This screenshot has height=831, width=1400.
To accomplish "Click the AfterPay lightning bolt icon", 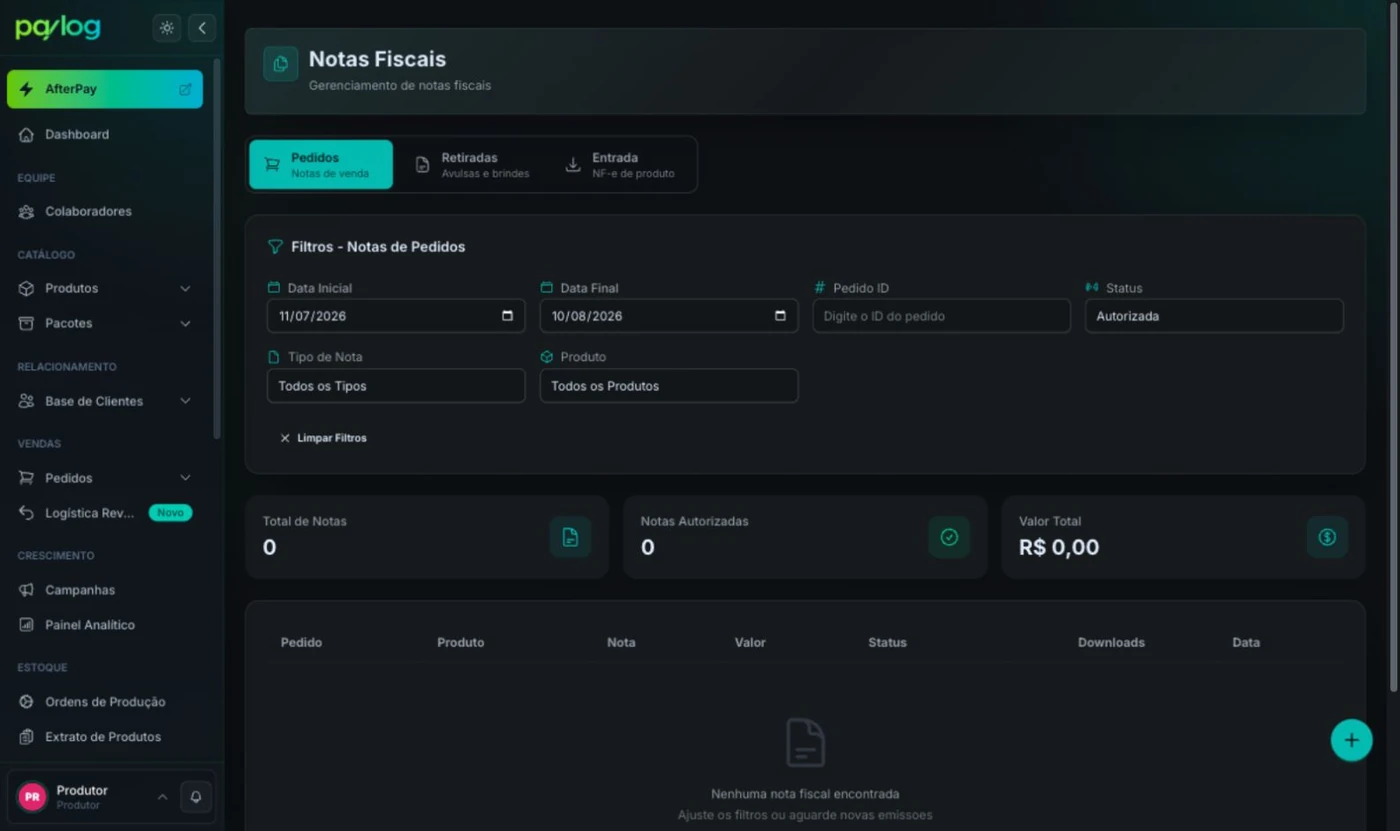I will pos(26,89).
